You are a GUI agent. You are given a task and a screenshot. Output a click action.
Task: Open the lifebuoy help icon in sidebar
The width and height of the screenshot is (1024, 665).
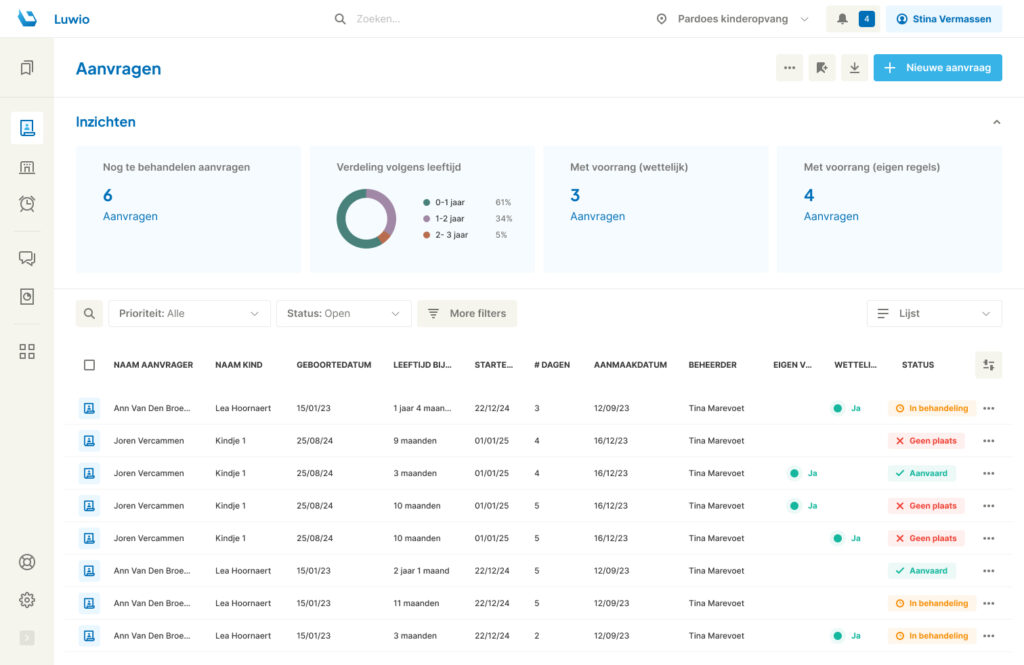tap(27, 562)
